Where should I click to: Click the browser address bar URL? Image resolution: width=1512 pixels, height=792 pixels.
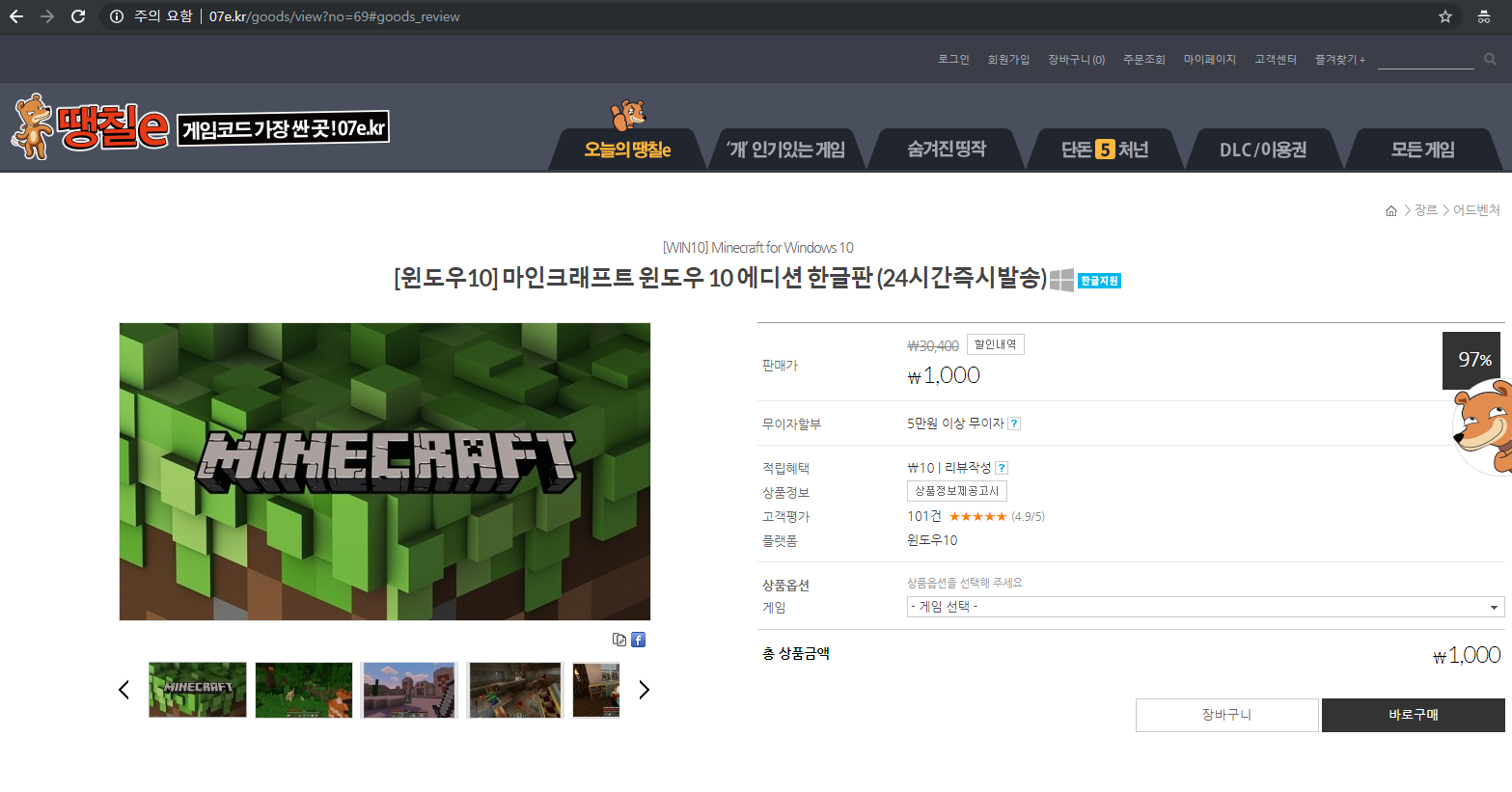(x=335, y=16)
